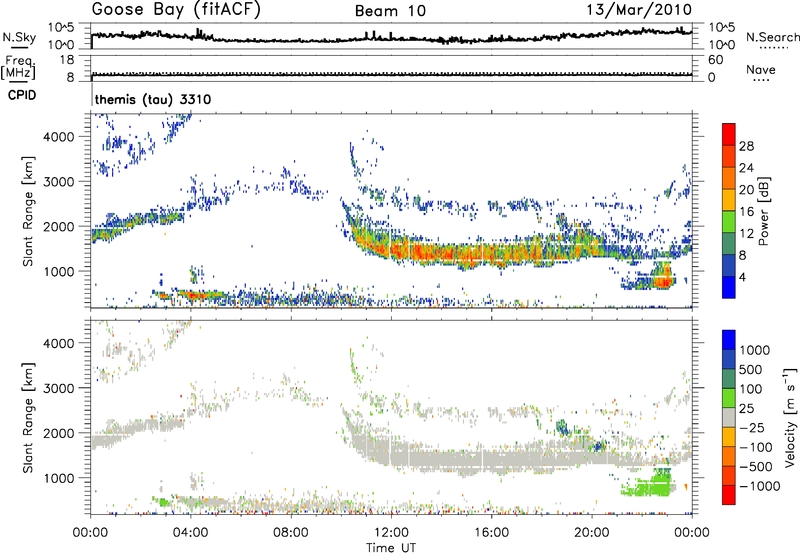Click the "N.Search" legend label

(x=772, y=37)
